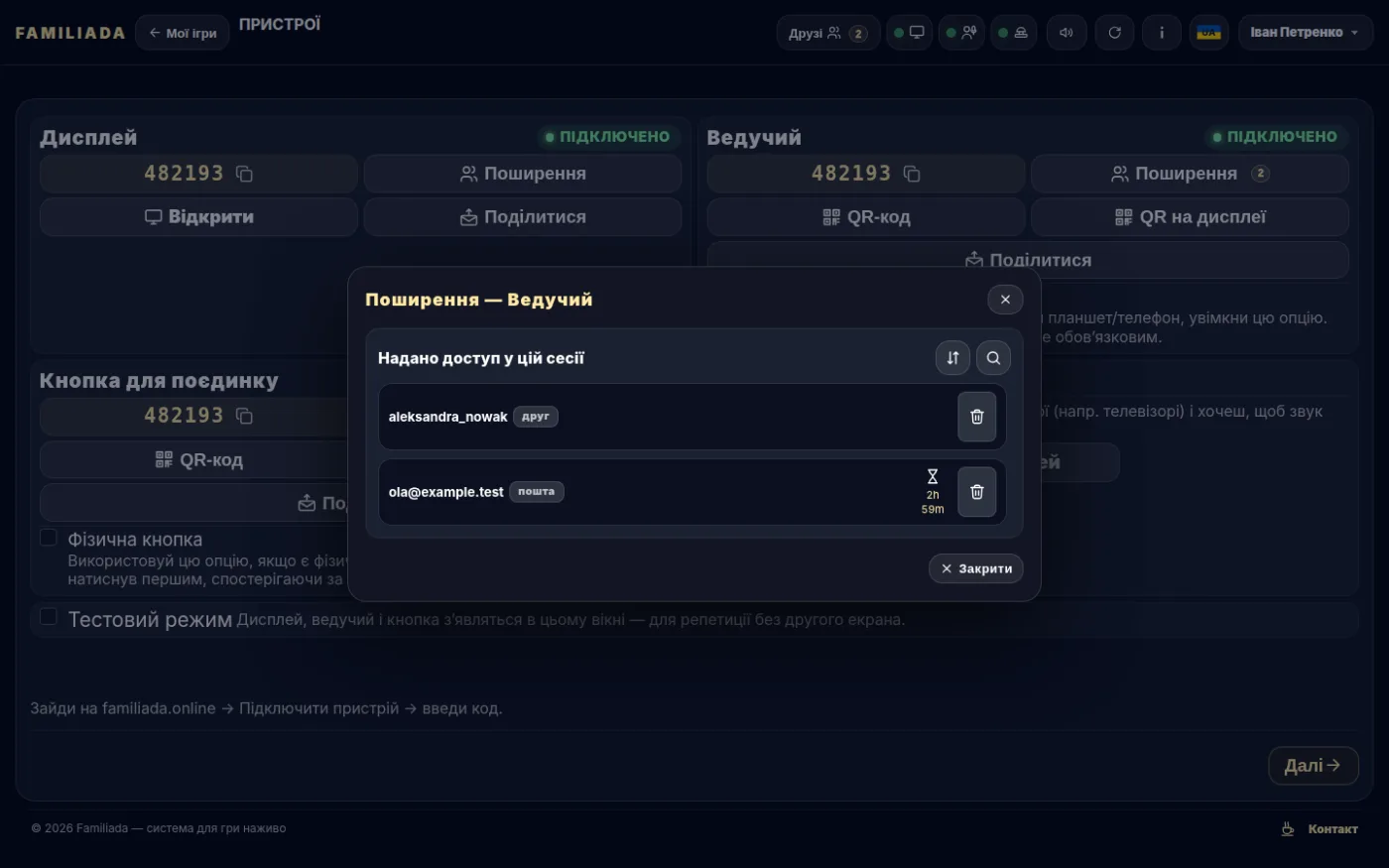The width and height of the screenshot is (1389, 868).
Task: Click QR на дисплеї button
Action: point(1190,217)
